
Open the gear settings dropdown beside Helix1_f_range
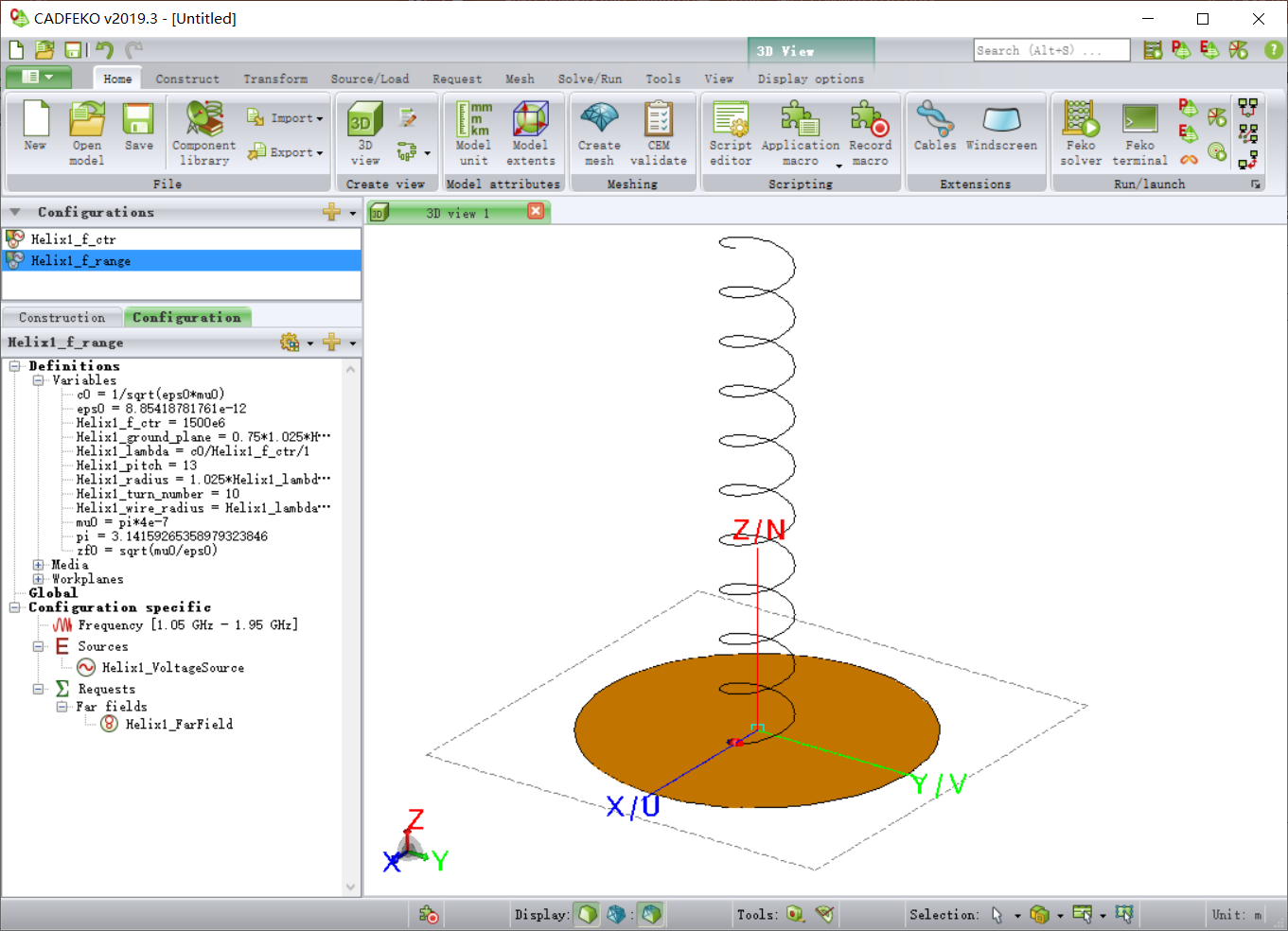click(x=296, y=343)
